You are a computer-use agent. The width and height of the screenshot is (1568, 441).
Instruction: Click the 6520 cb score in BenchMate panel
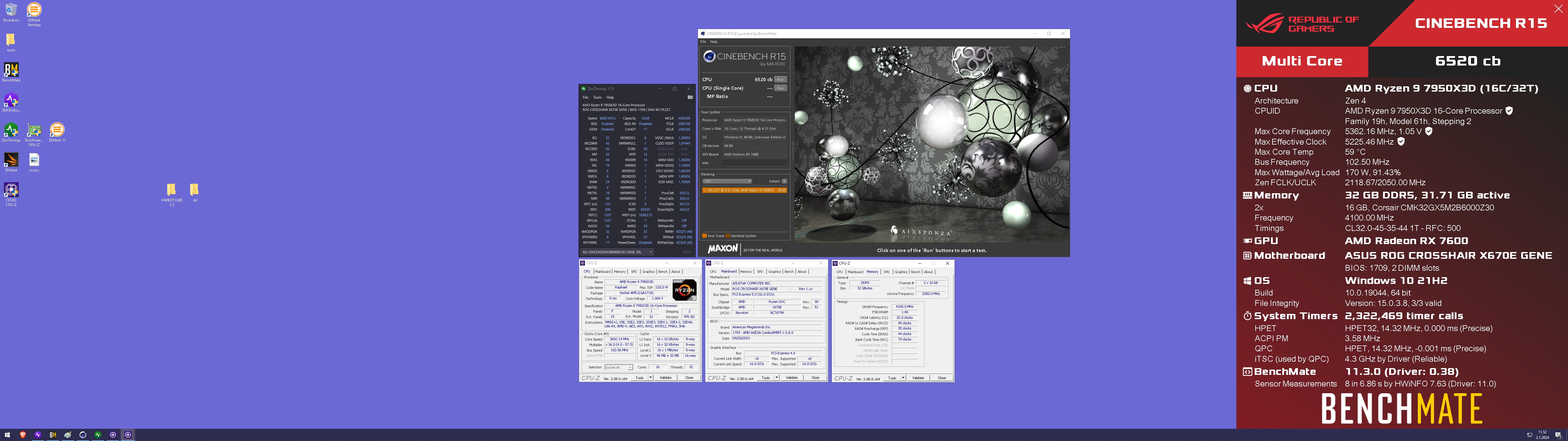click(1468, 61)
